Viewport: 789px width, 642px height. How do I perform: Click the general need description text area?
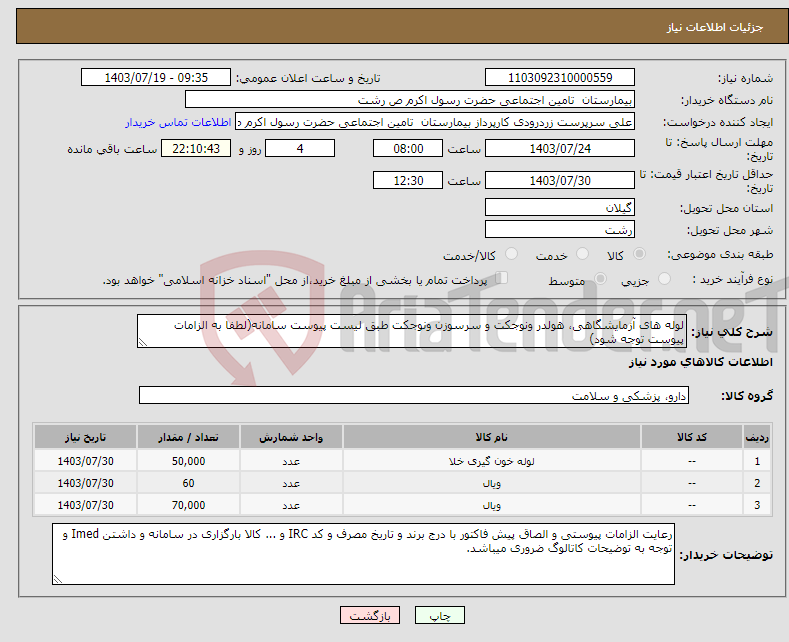click(x=412, y=331)
